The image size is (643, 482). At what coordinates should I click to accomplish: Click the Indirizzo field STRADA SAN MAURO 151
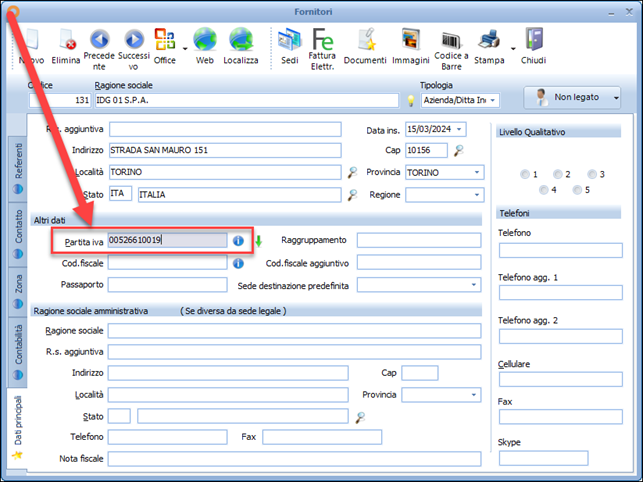point(225,151)
